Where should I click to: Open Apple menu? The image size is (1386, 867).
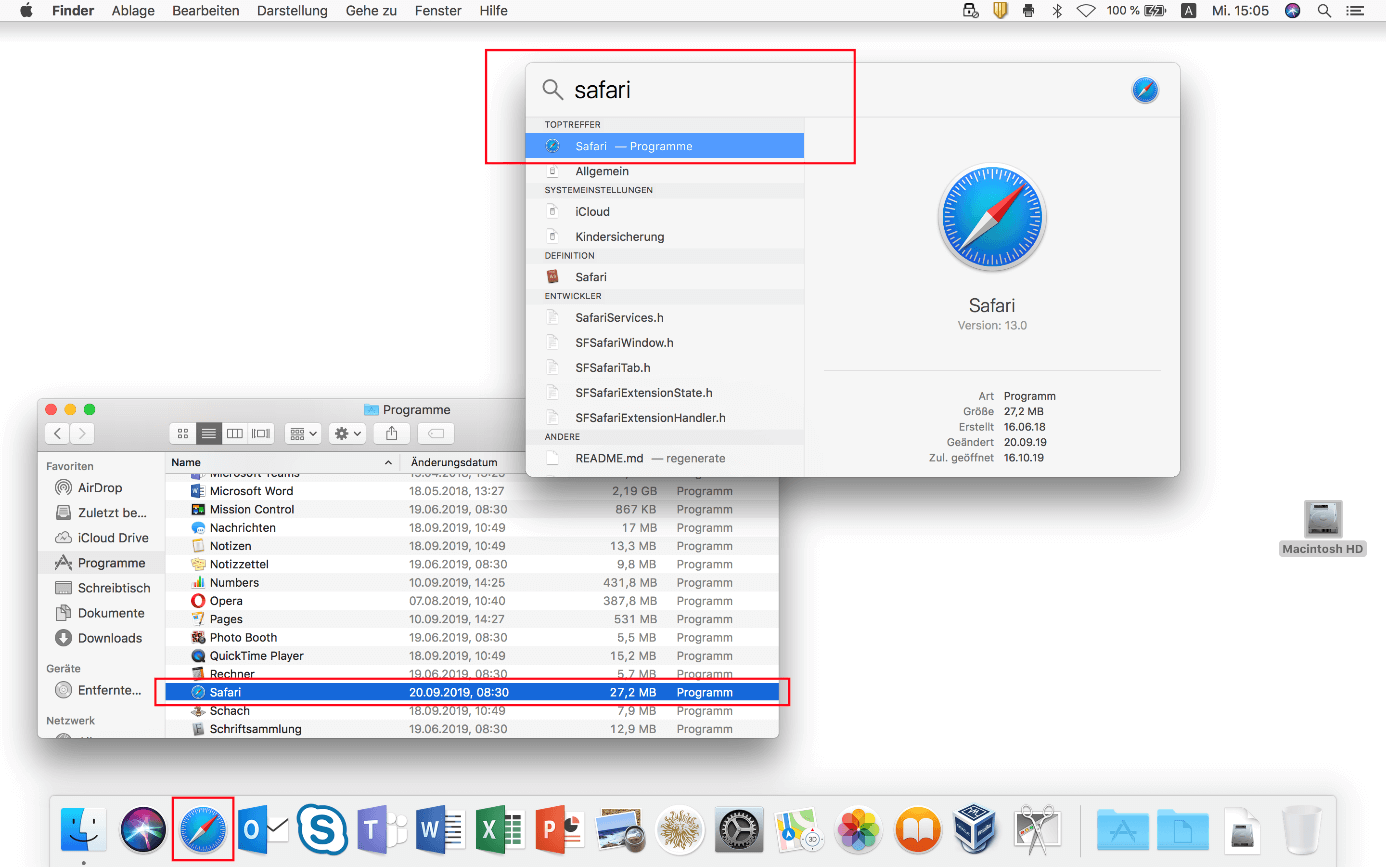point(26,11)
